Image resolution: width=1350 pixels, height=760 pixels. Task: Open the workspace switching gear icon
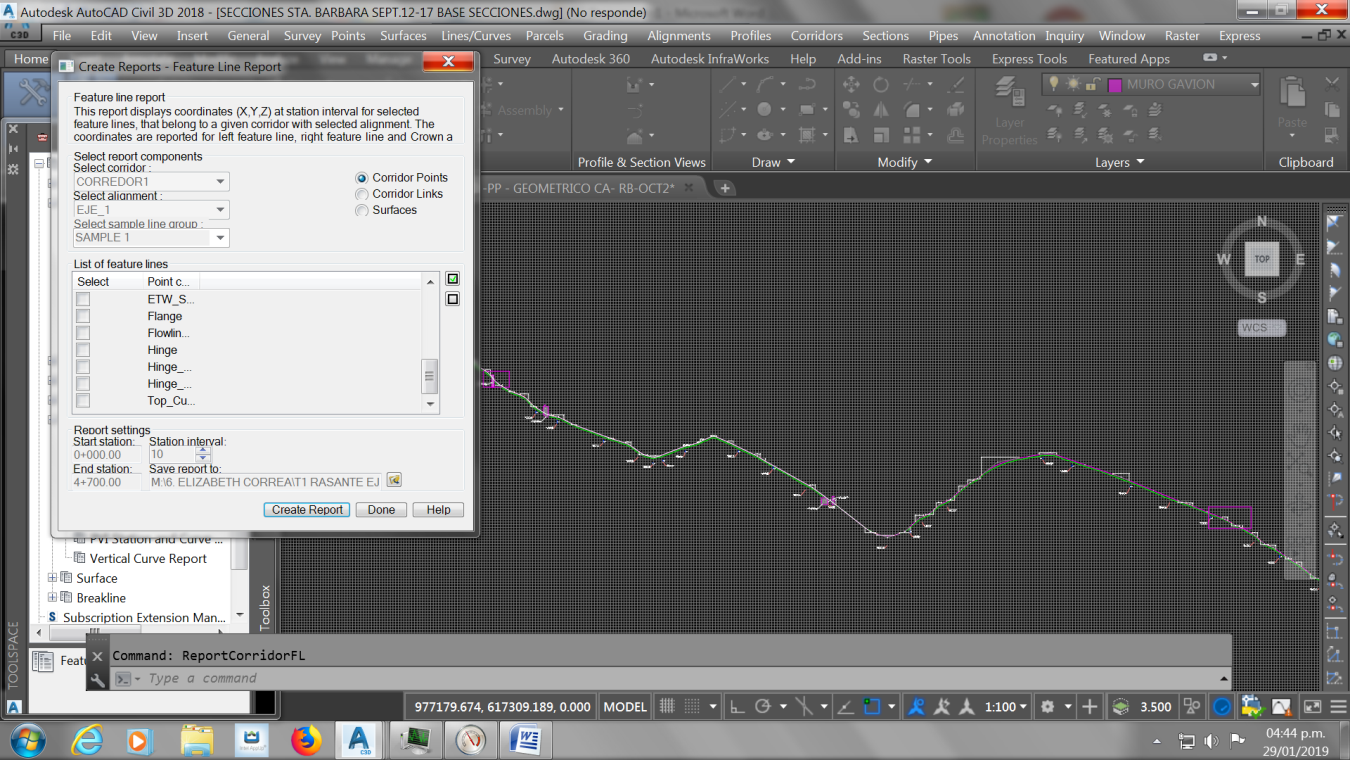[1047, 706]
